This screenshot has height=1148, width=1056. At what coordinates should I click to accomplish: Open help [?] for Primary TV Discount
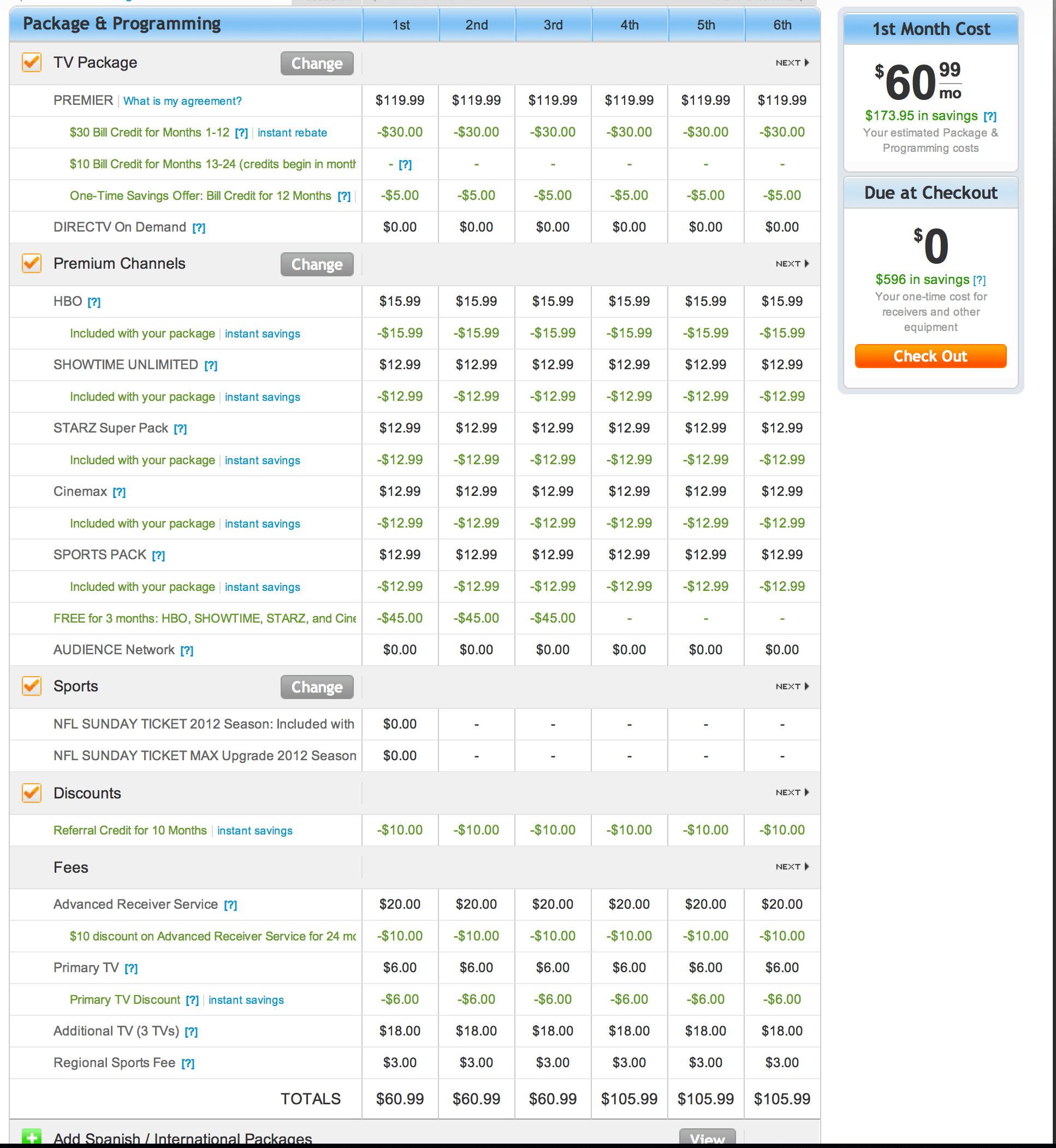(x=193, y=1001)
